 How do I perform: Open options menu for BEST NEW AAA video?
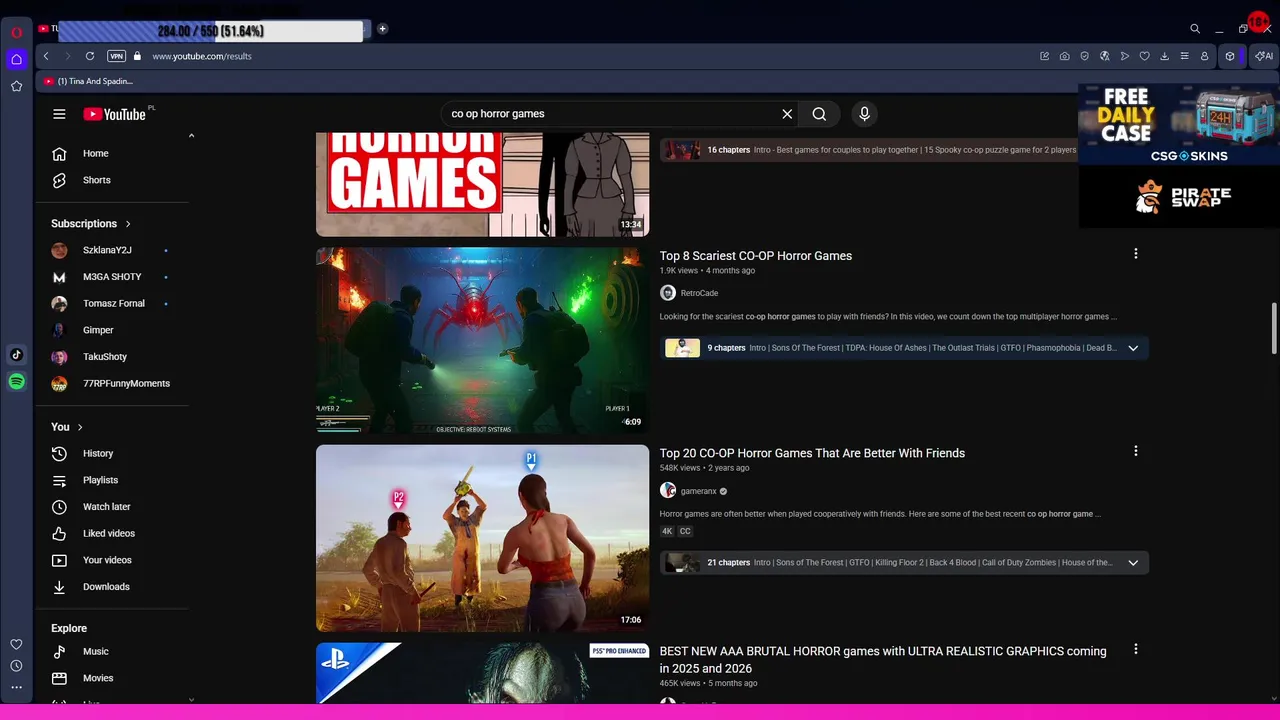pos(1135,649)
